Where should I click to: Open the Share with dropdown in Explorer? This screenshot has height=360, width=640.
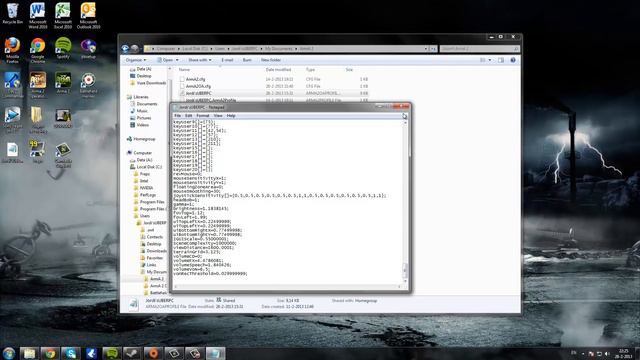click(x=200, y=60)
